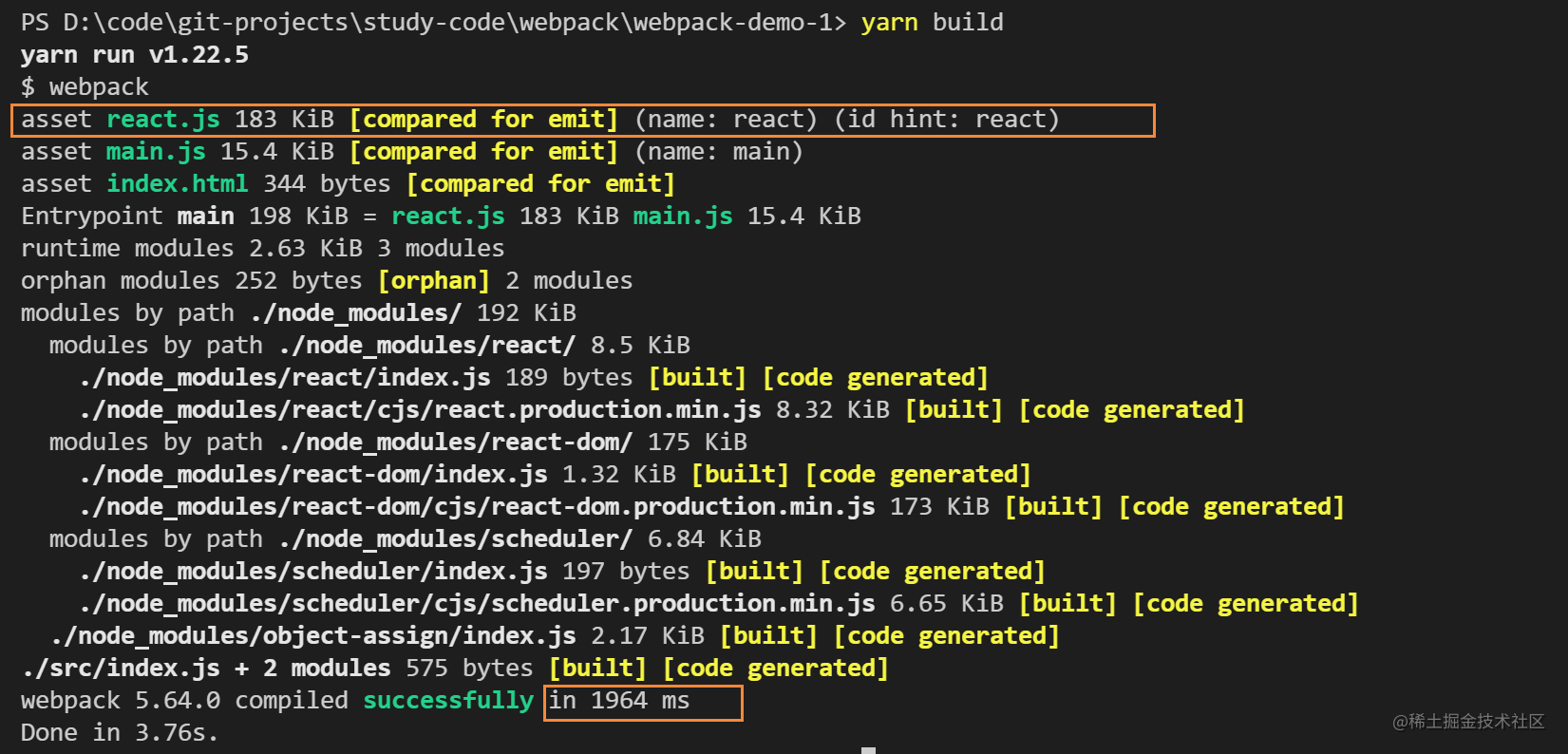
Task: Click 'in 1964 ms' build time
Action: point(619,700)
